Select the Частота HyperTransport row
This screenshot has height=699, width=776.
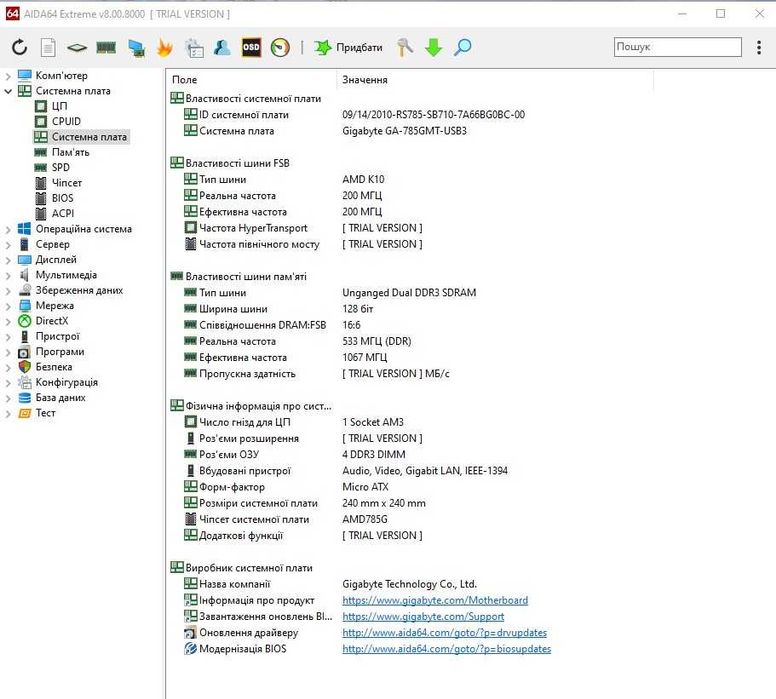[303, 228]
